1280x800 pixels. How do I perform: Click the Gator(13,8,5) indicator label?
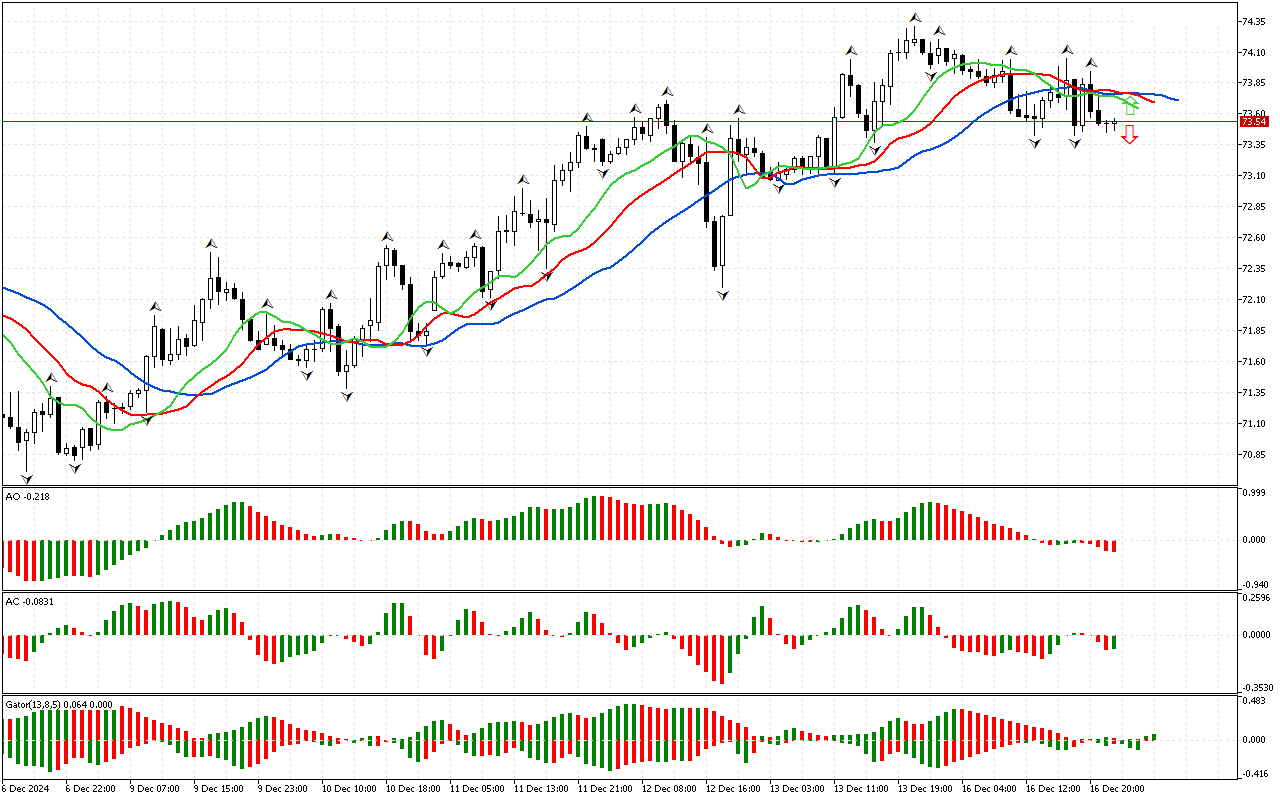point(59,705)
